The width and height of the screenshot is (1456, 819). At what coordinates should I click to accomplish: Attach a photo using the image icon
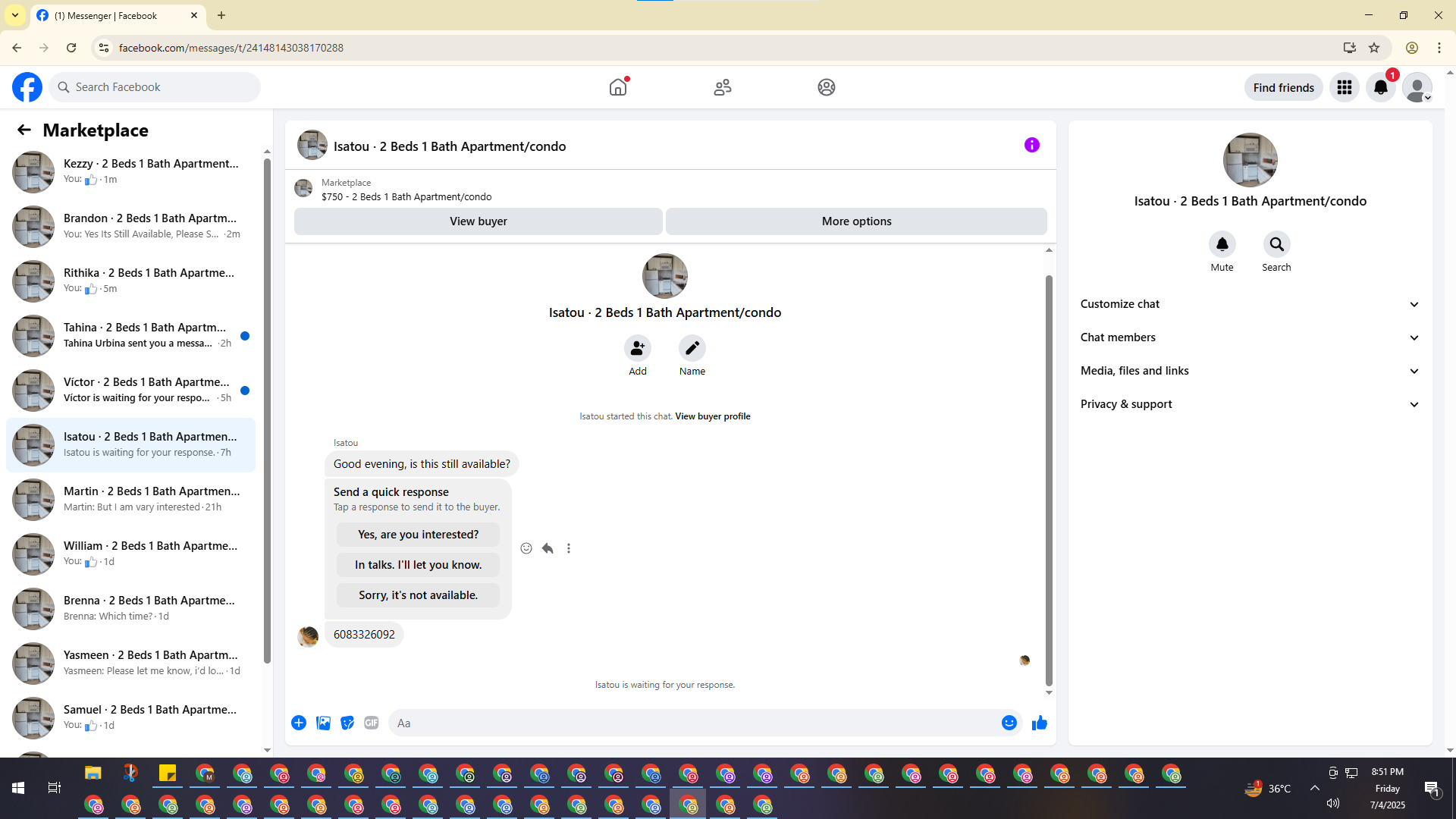323,723
